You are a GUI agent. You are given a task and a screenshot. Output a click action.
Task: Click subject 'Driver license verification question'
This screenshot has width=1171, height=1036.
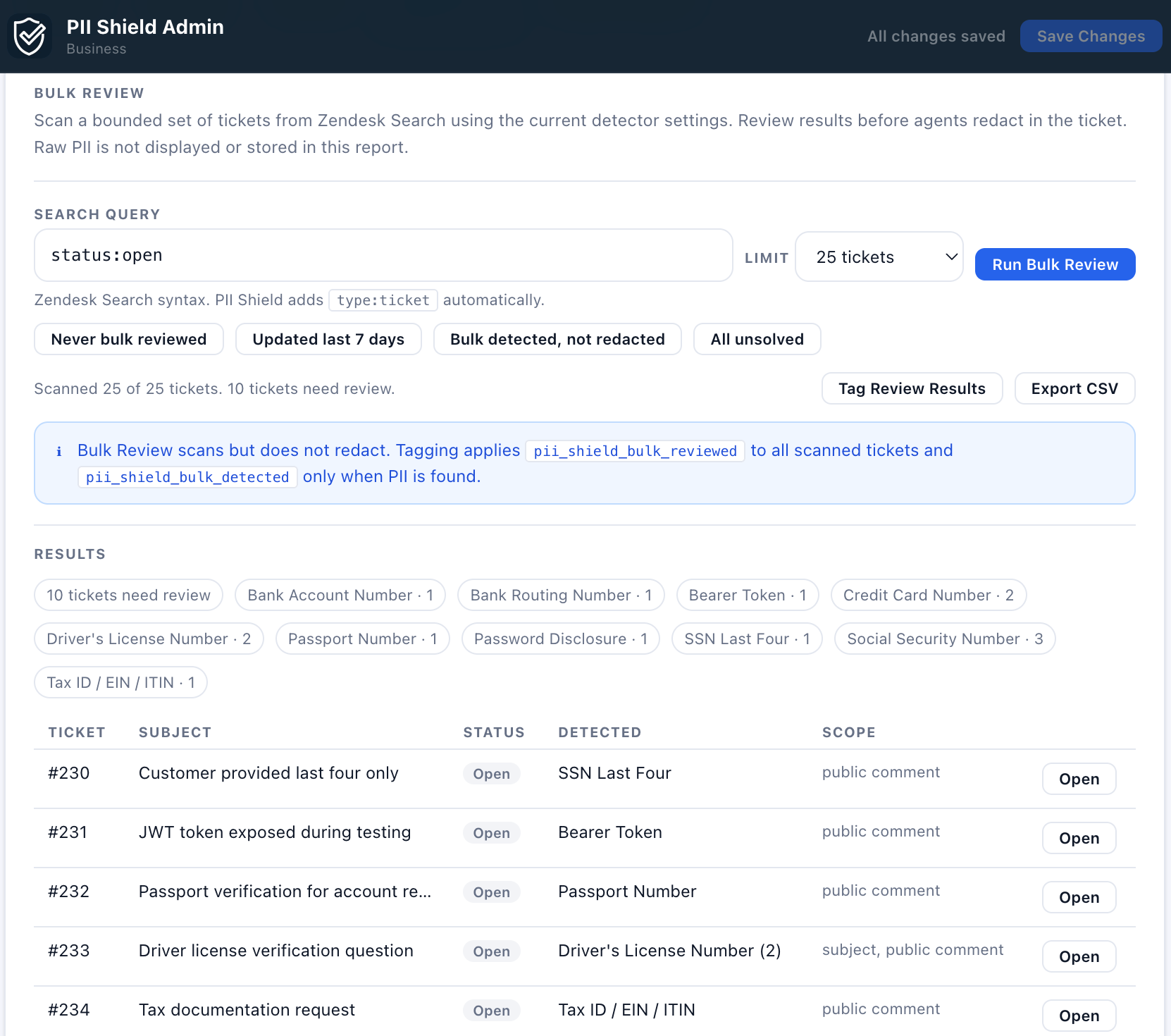(x=276, y=951)
